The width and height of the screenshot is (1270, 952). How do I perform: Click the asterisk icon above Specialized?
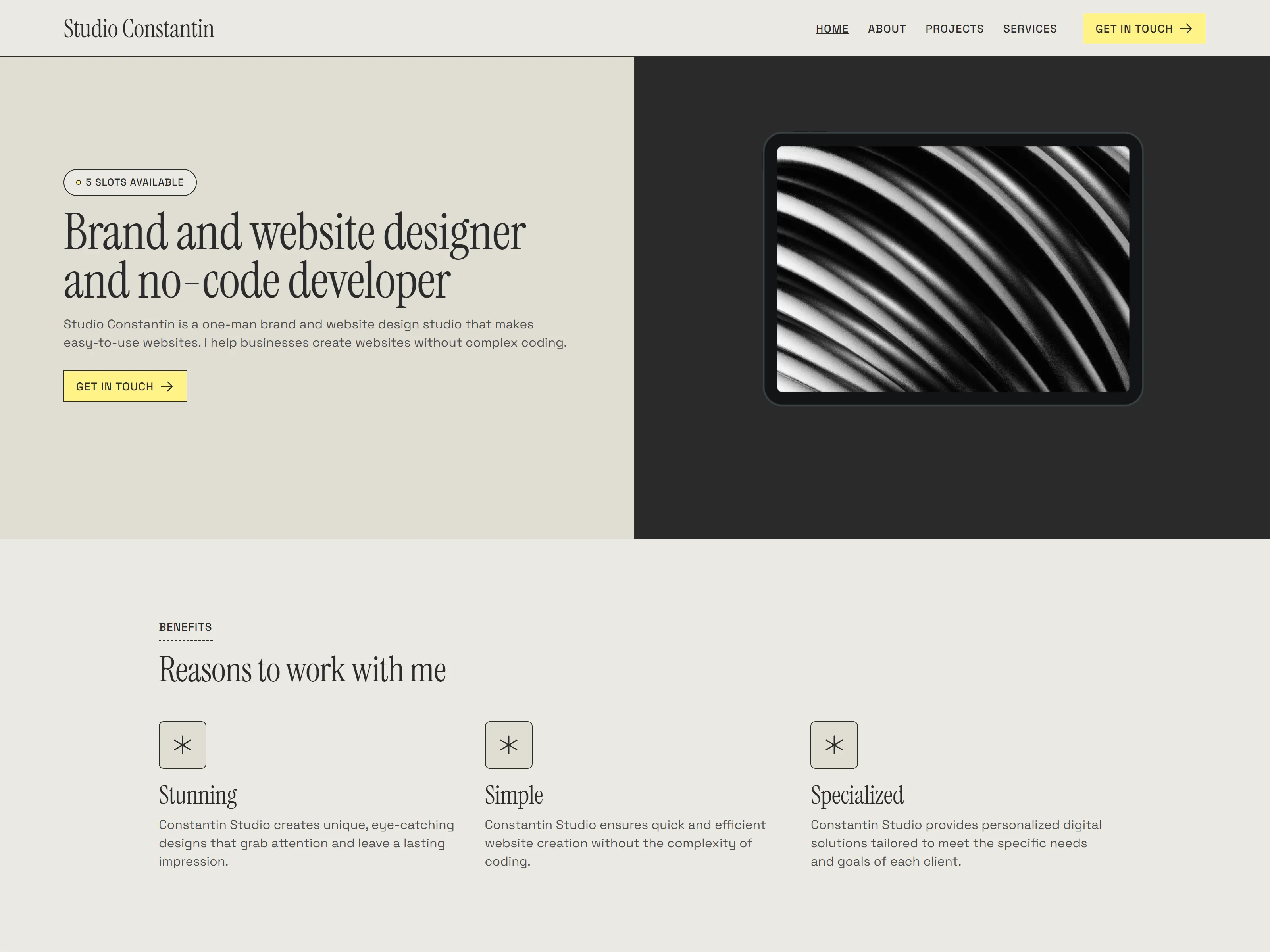(834, 745)
